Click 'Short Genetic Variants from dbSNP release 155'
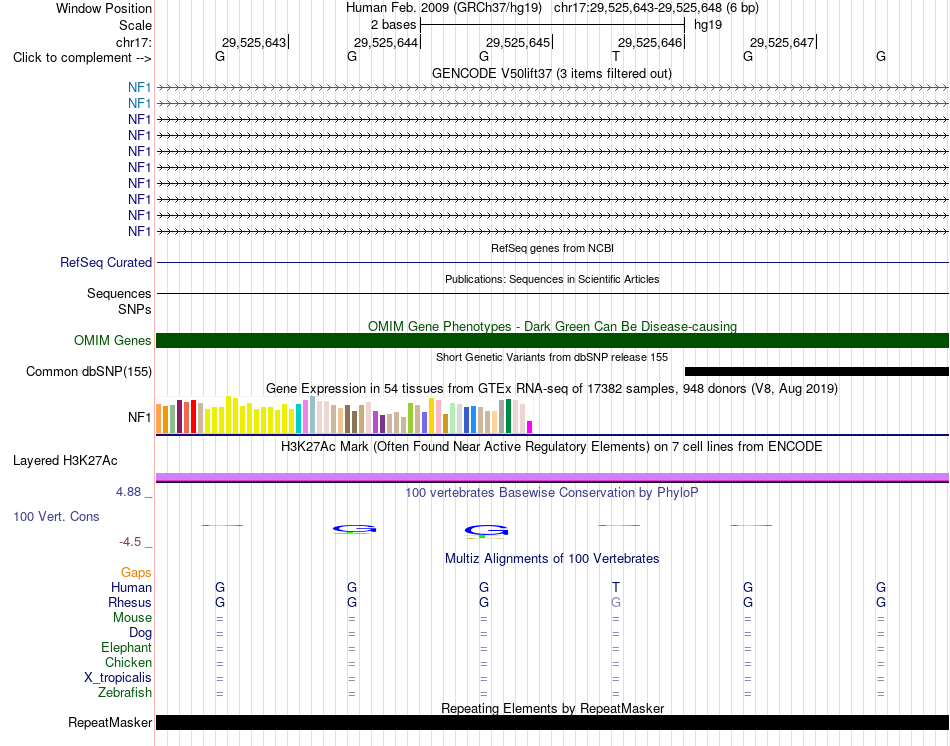 (x=552, y=357)
